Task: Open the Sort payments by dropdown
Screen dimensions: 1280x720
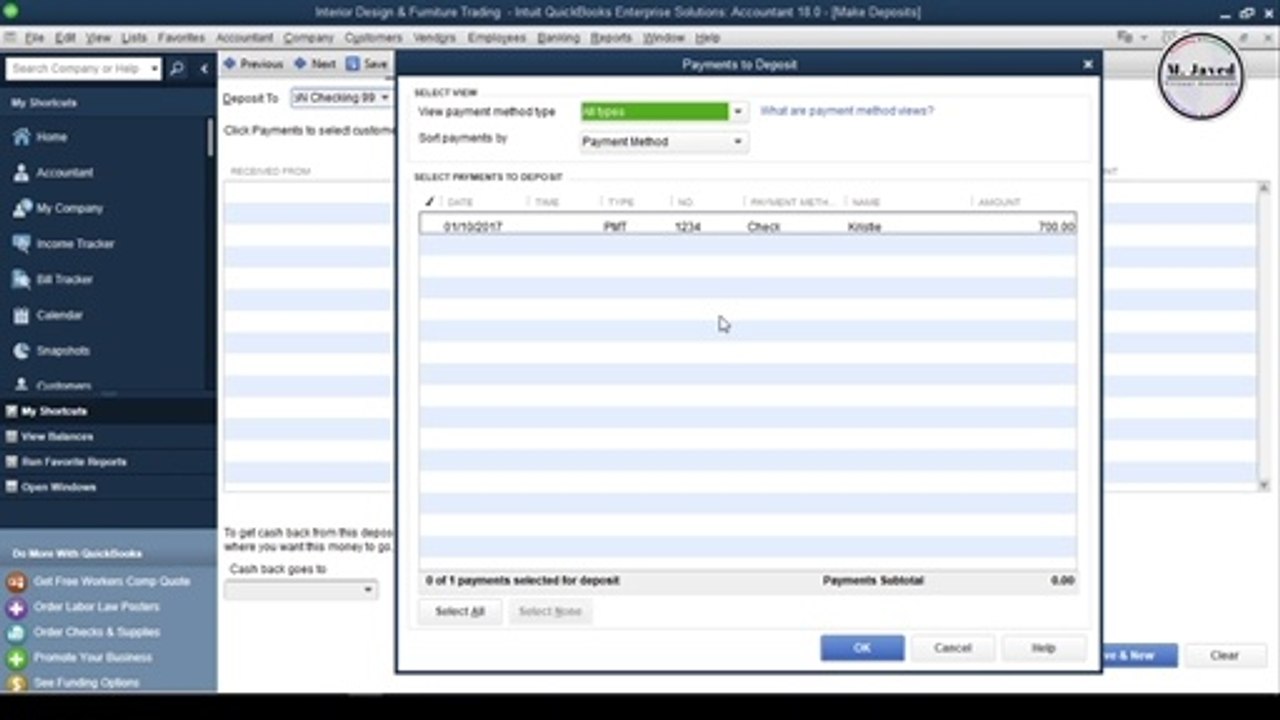Action: pyautogui.click(x=738, y=142)
